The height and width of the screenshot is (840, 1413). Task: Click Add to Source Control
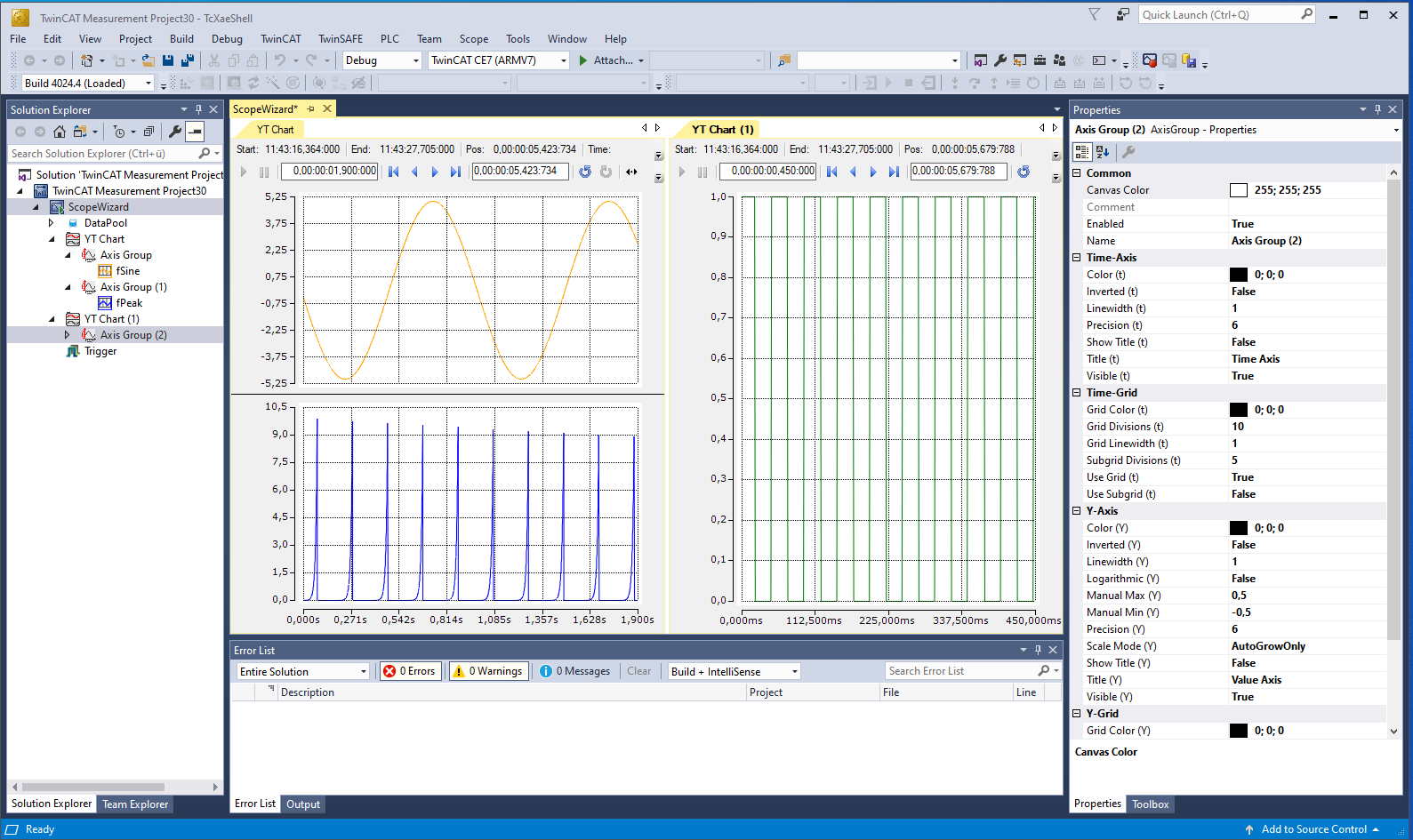pyautogui.click(x=1313, y=829)
